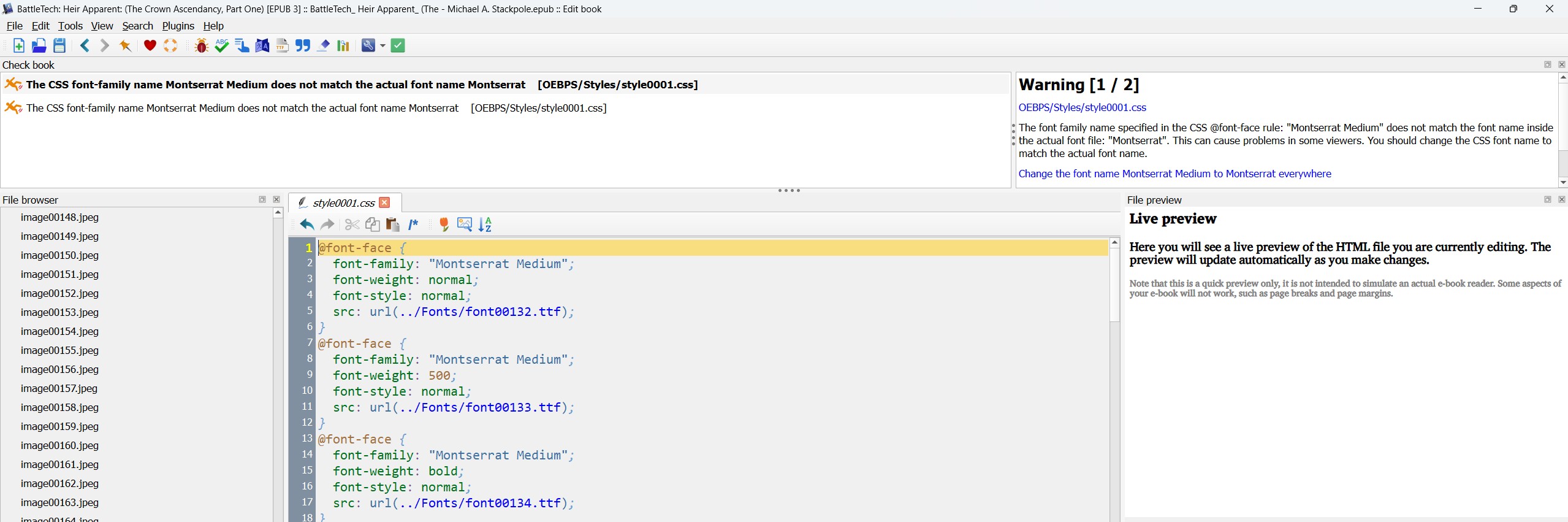Screen dimensions: 1568x522
Task: Click the new file icon with green plus
Action: 18,45
